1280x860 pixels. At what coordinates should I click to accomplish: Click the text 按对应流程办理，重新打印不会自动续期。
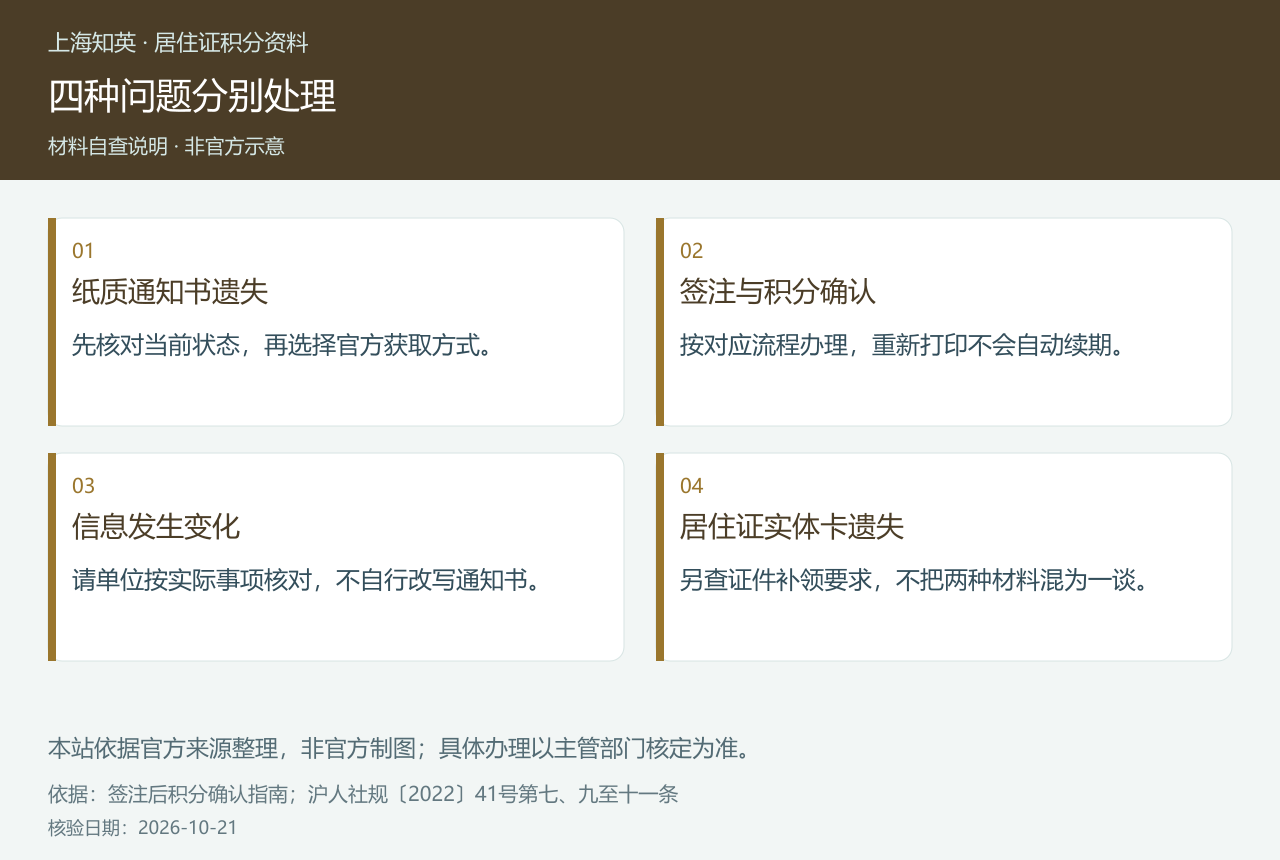tap(903, 345)
